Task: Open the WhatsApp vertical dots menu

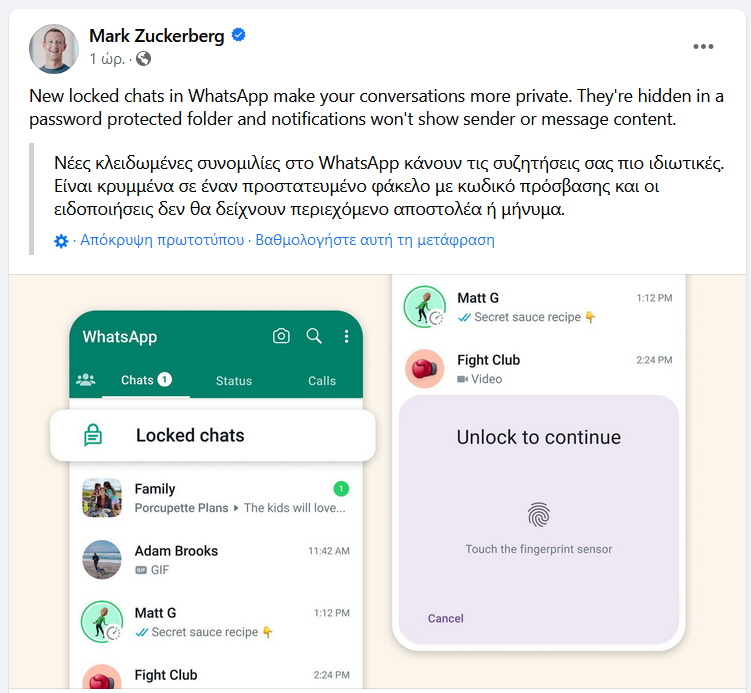Action: [346, 336]
